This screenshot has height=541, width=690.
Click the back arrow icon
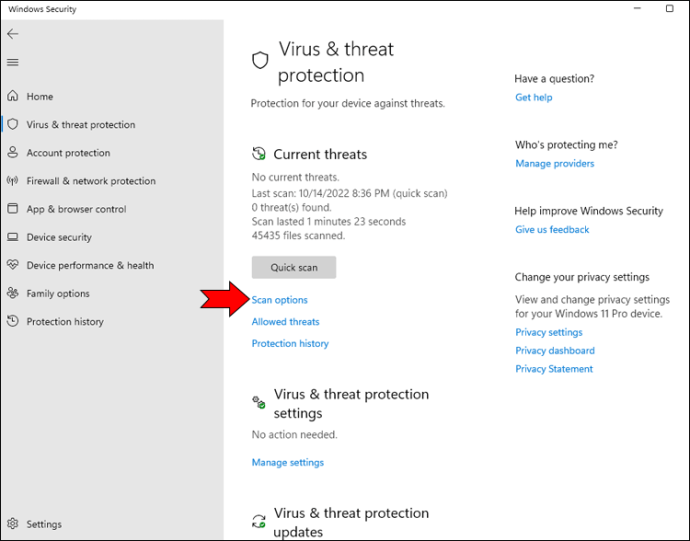(13, 34)
